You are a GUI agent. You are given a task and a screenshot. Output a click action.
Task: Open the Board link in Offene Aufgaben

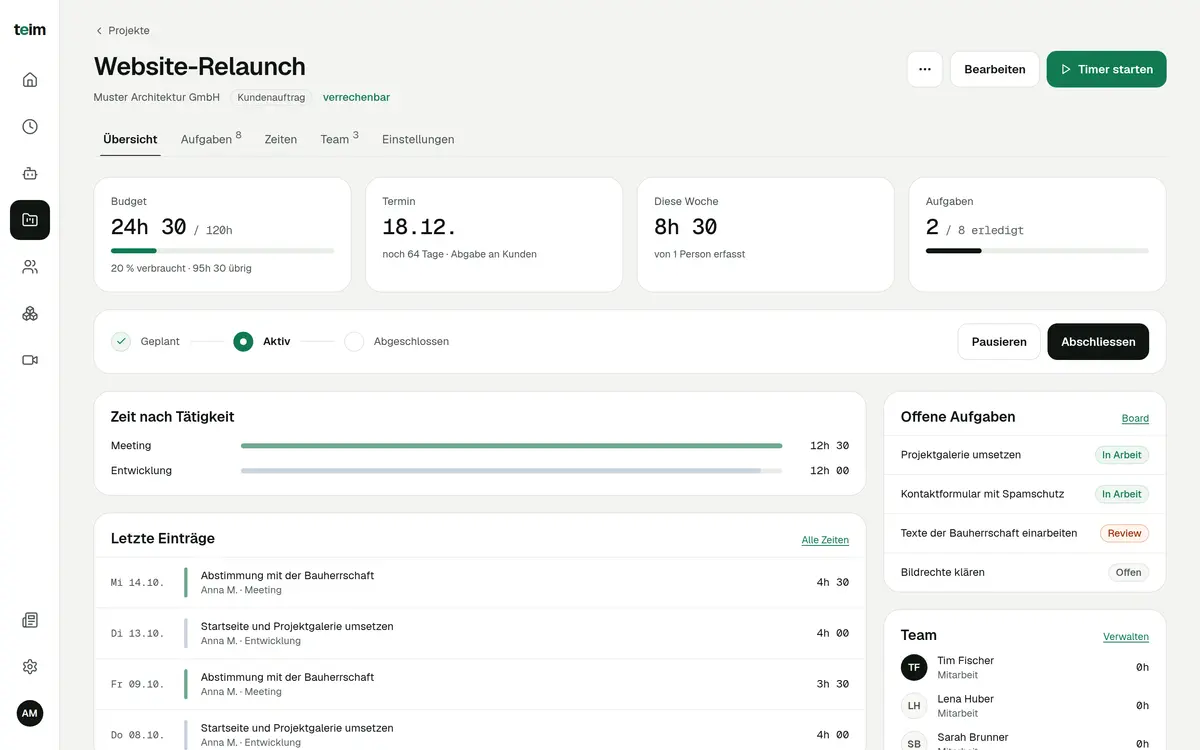(1135, 418)
